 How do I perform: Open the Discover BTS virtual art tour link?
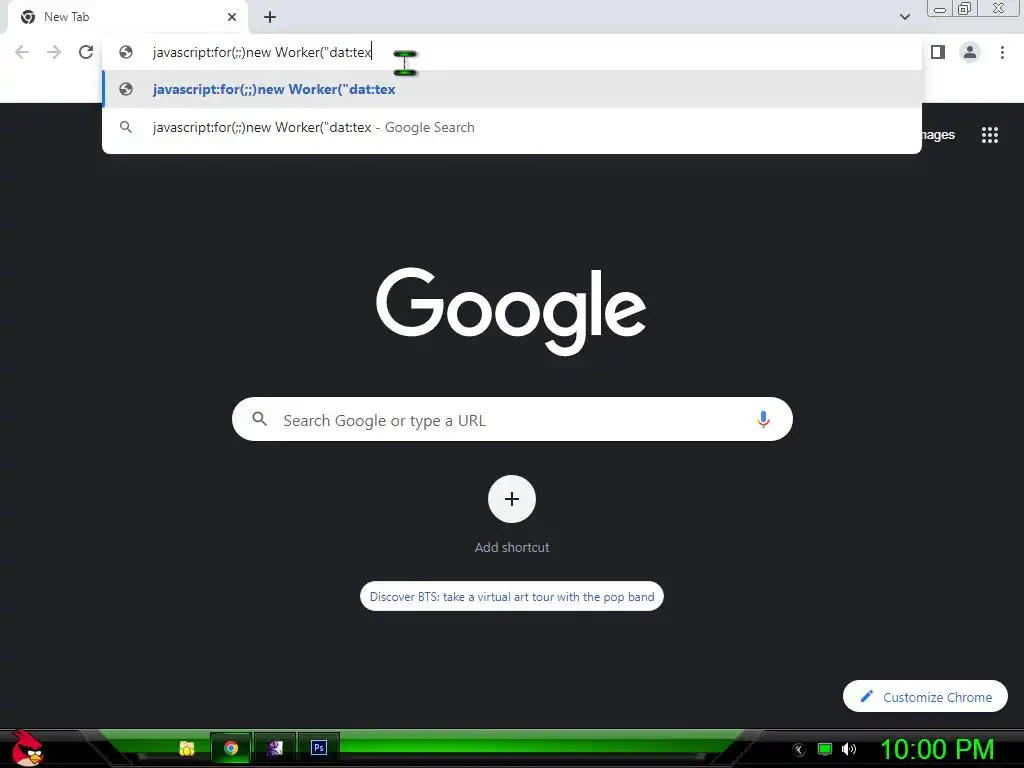512,596
